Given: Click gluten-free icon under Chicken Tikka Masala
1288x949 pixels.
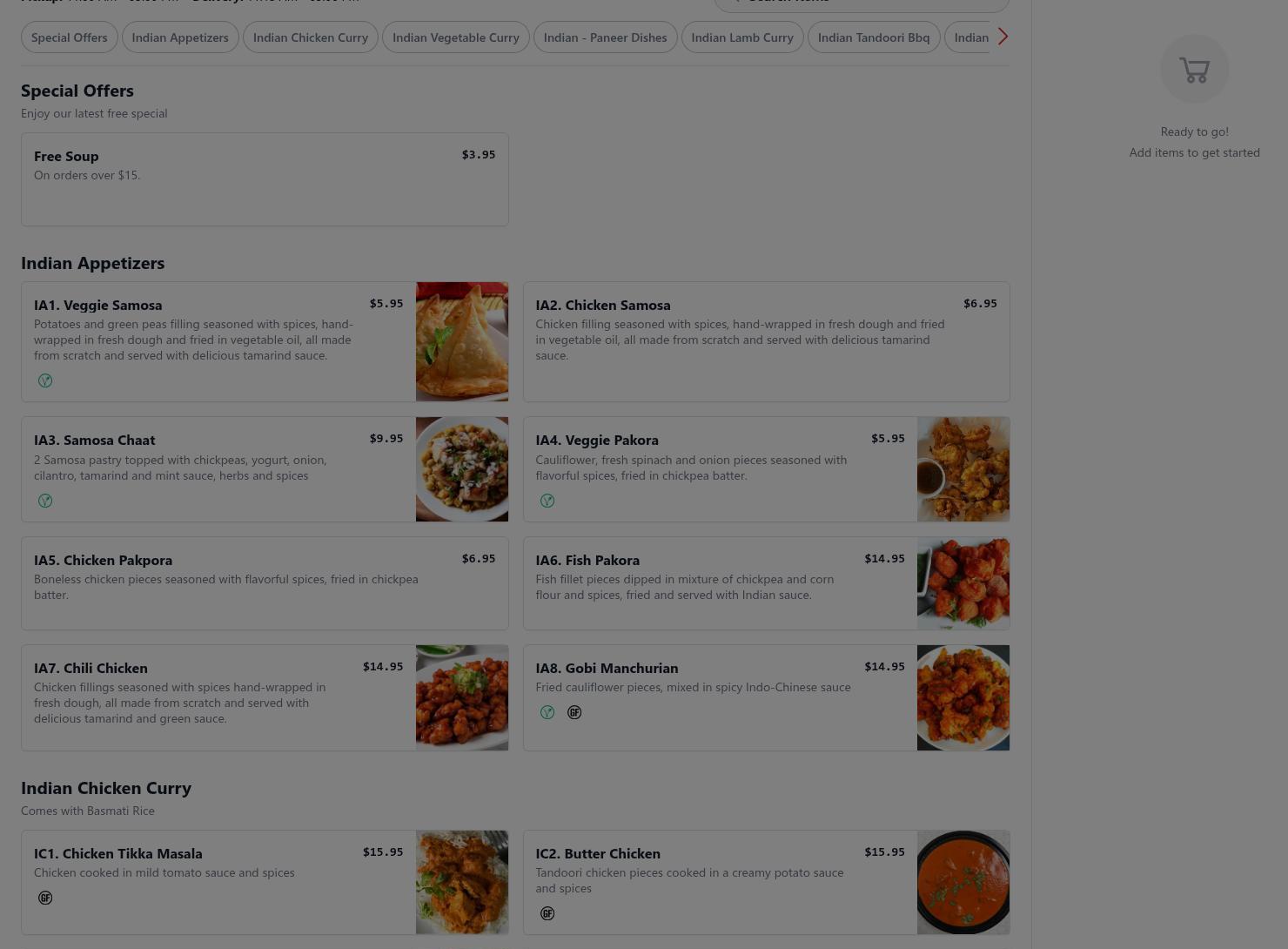Looking at the screenshot, I should (x=45, y=898).
